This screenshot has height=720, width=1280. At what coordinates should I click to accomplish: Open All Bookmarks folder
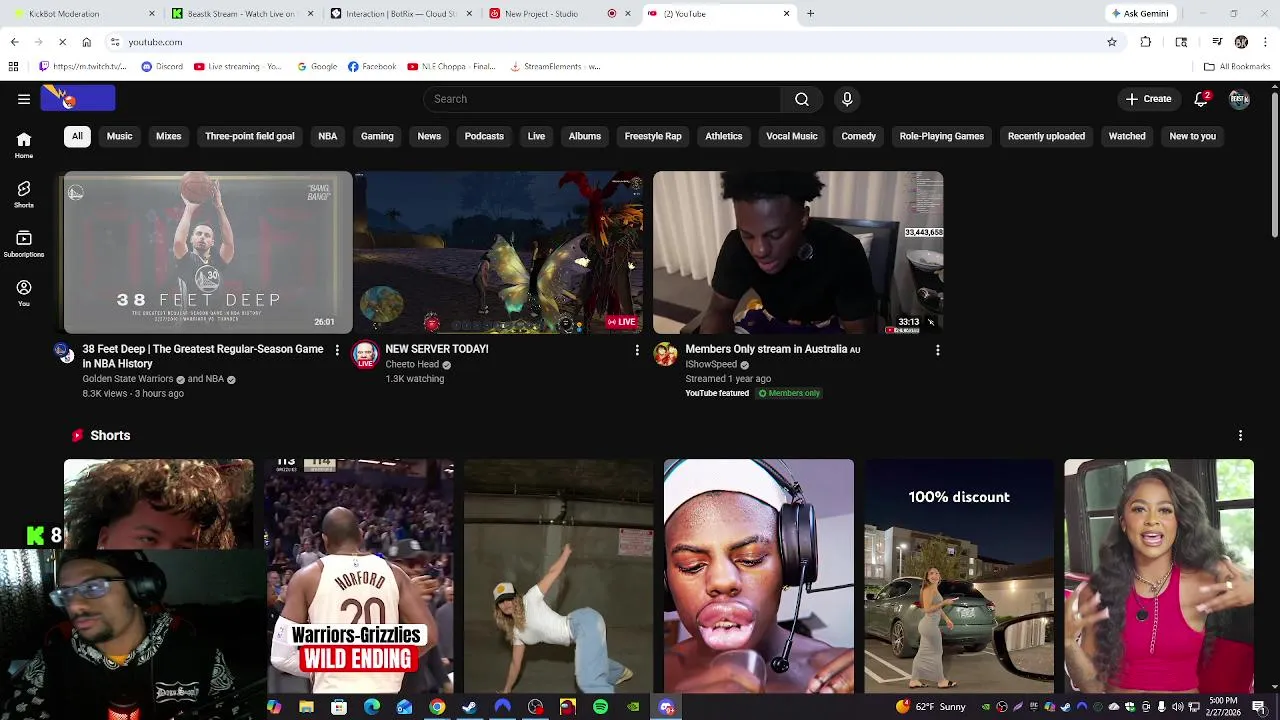(1237, 67)
